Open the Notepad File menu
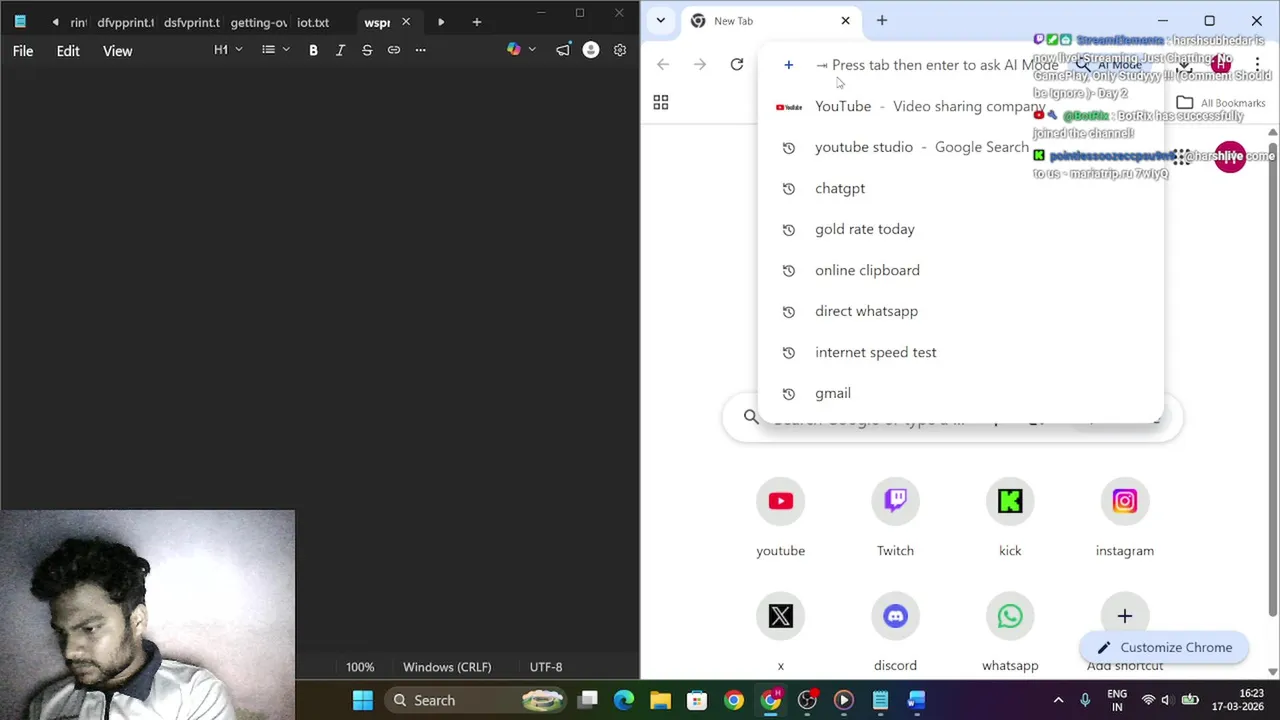This screenshot has width=1280, height=720. [x=23, y=51]
